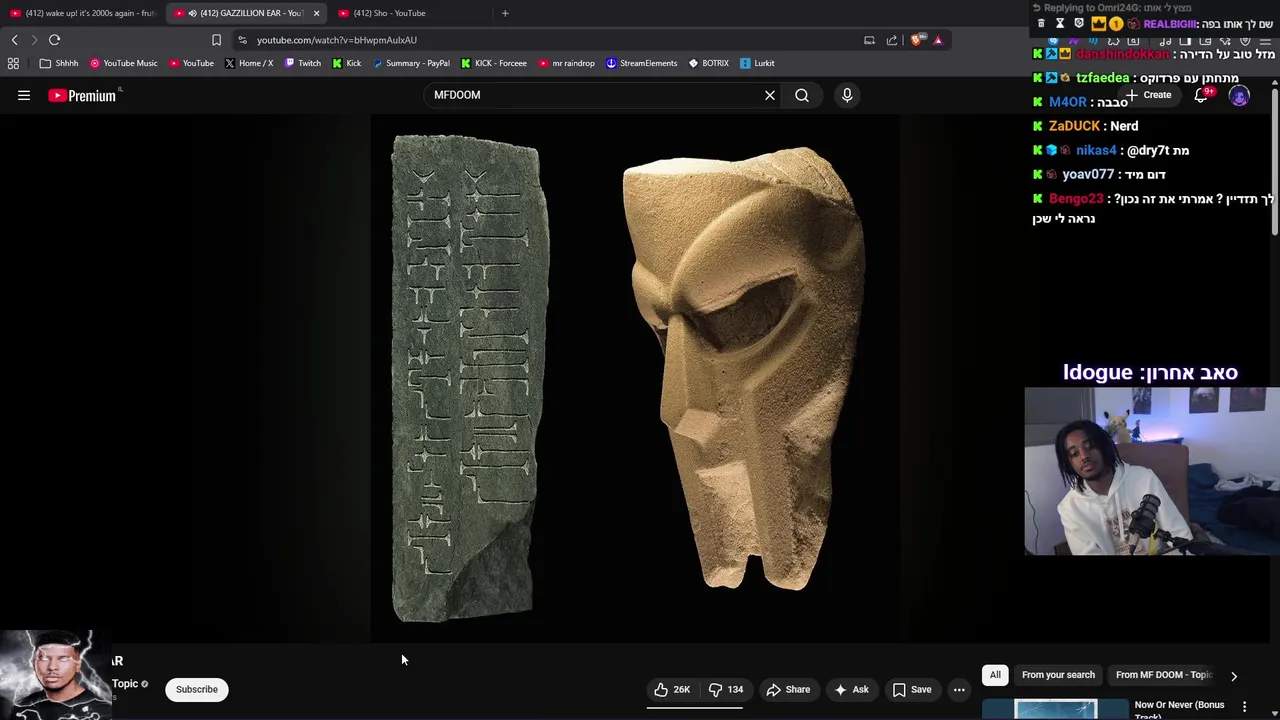Open the Summary - PayPal bookmark
The image size is (1280, 720).
pyautogui.click(x=411, y=63)
